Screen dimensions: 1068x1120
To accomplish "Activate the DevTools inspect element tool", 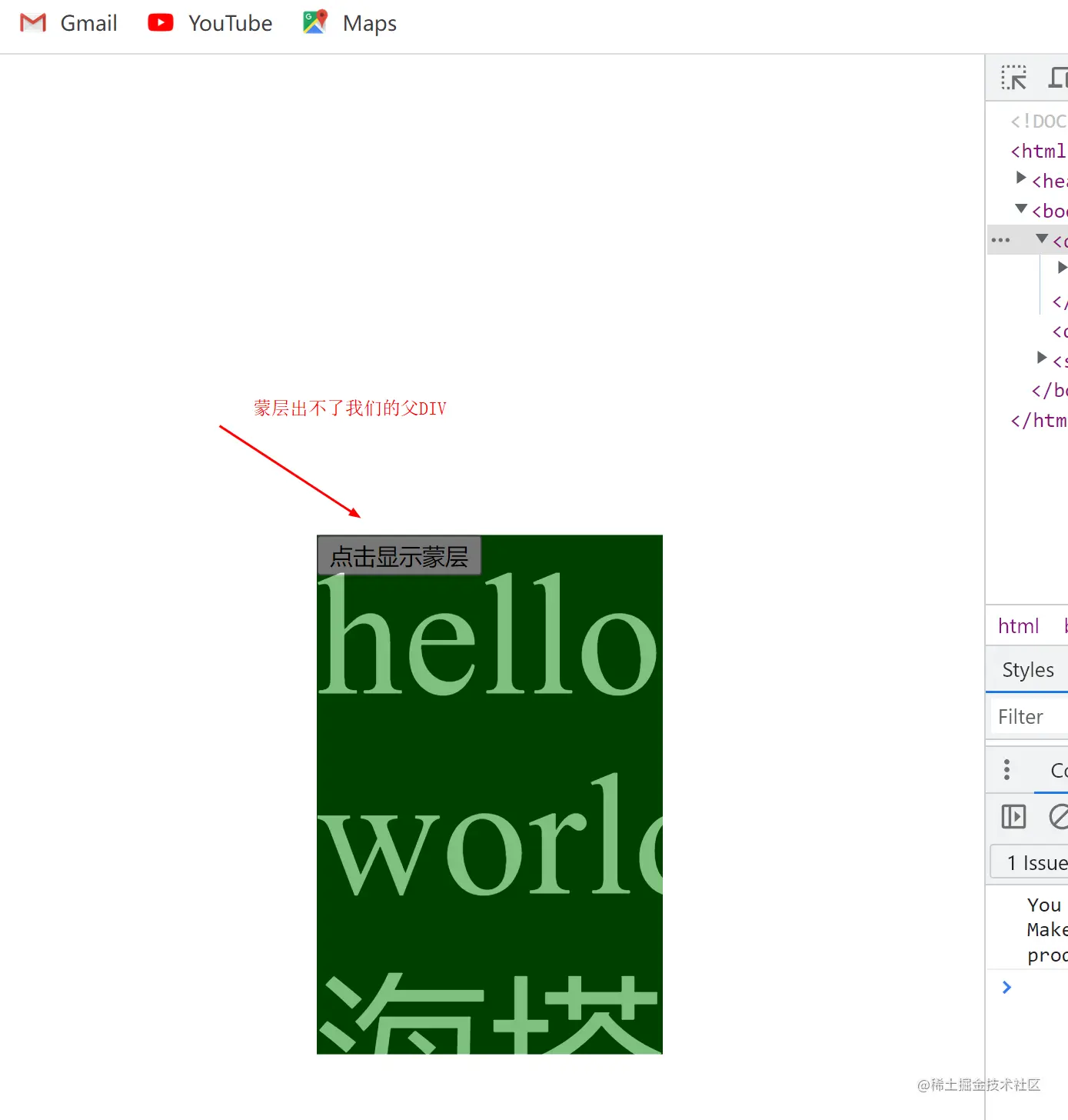I will [x=1013, y=78].
